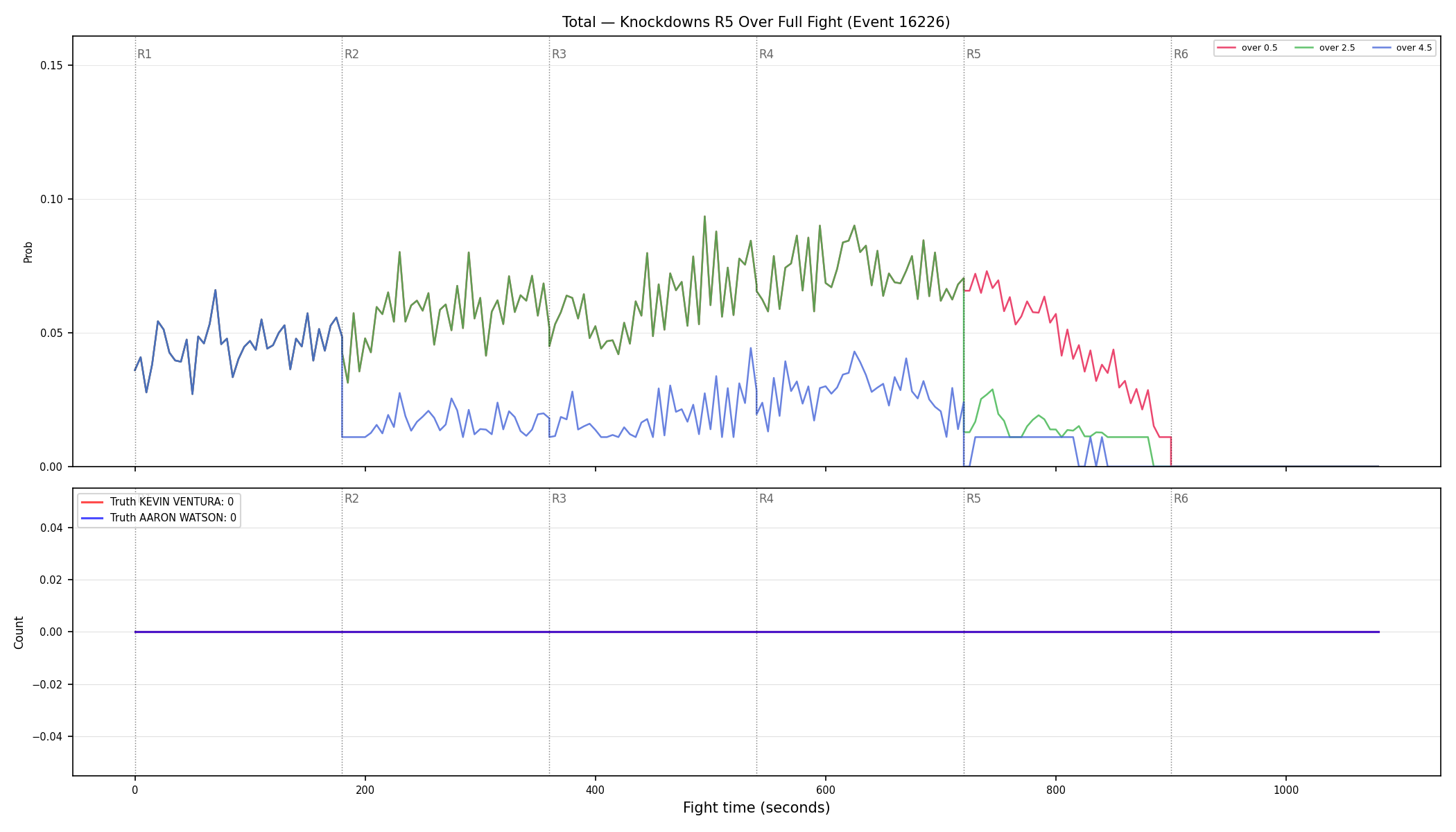Image resolution: width=1456 pixels, height=832 pixels.
Task: Click the 600 tick on the x-axis
Action: click(x=825, y=790)
